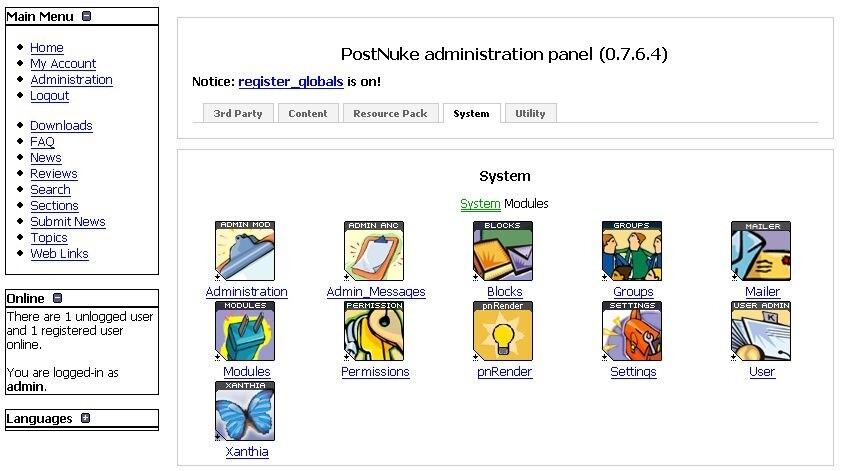Viewport: 854px width, 471px height.
Task: Click the Admin_Messages text link
Action: coord(376,292)
